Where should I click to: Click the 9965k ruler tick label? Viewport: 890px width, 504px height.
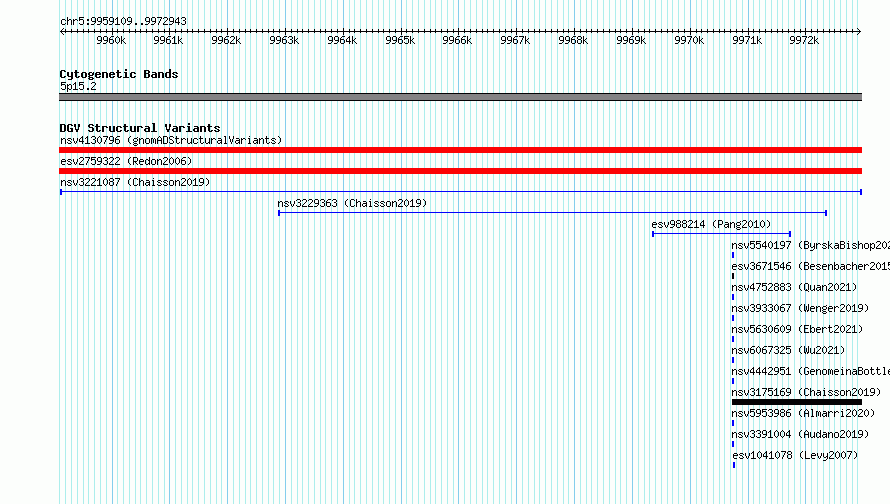(400, 40)
